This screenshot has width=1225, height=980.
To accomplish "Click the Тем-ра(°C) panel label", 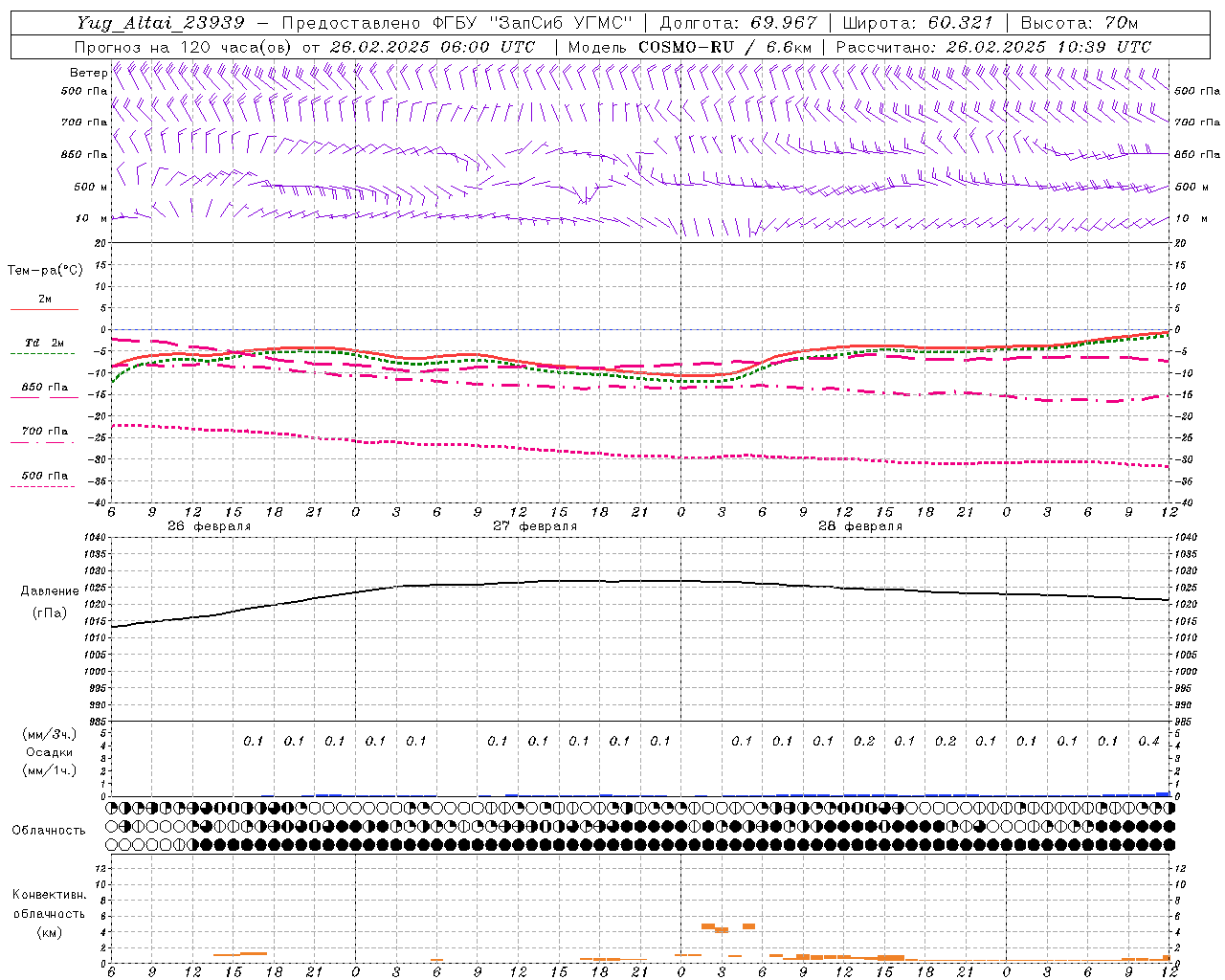I will pyautogui.click(x=45, y=271).
